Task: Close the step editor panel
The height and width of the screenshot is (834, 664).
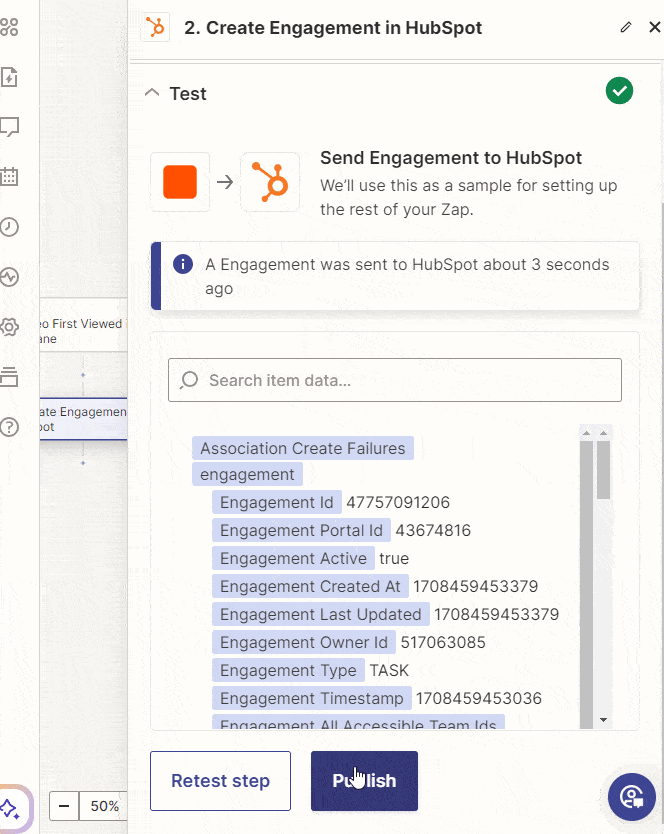Action: pos(654,27)
